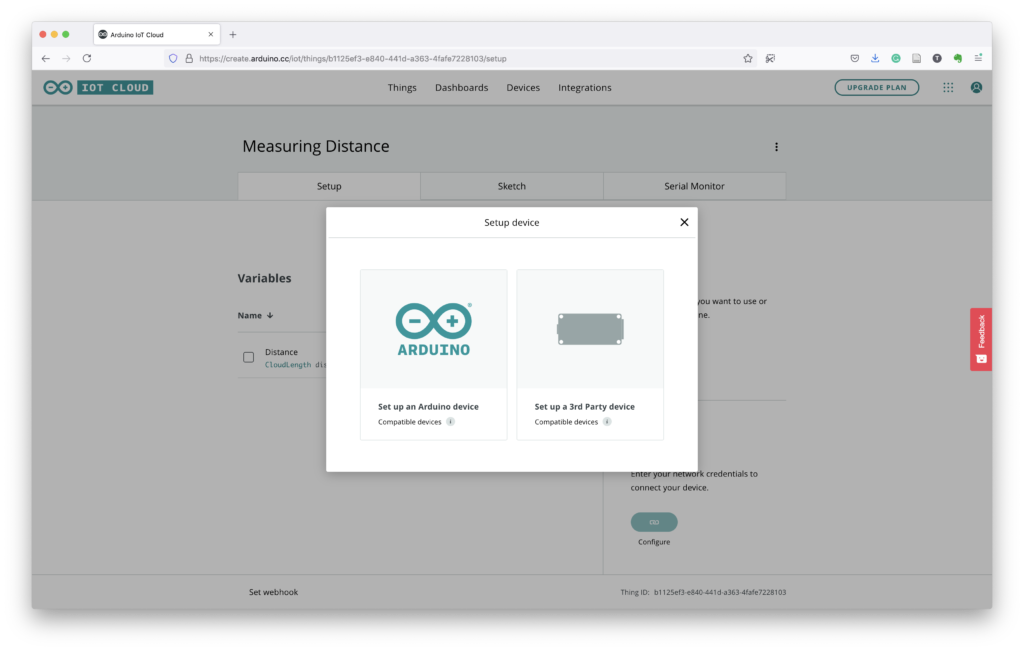Choose Set up a 3rd Party device
The height and width of the screenshot is (651, 1024).
pos(590,355)
